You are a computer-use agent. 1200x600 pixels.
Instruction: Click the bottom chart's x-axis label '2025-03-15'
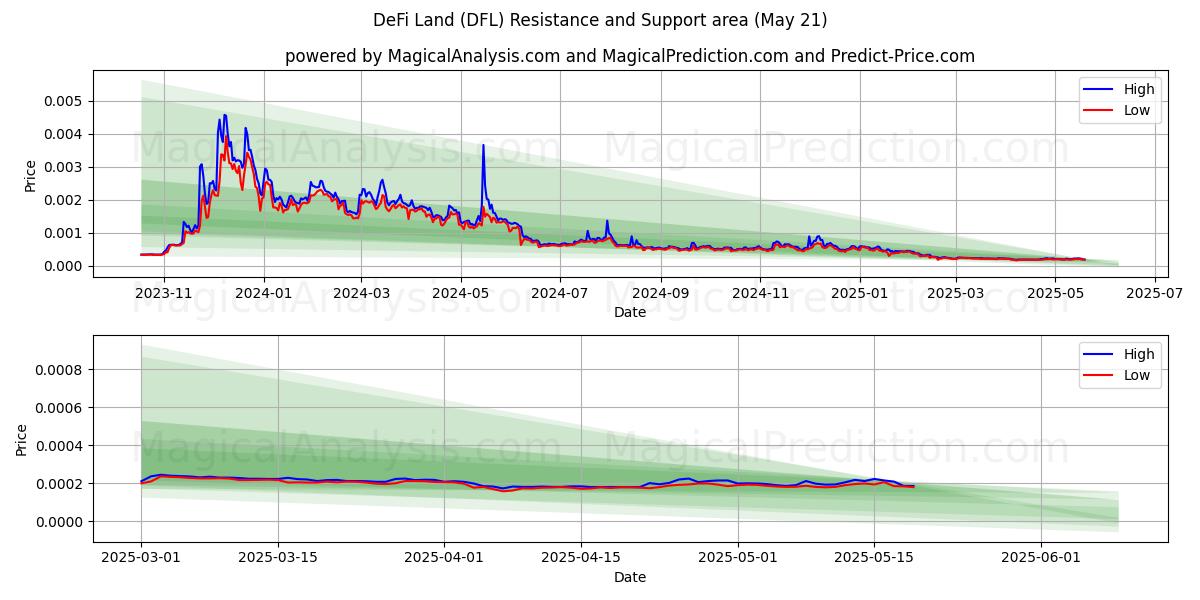(277, 558)
